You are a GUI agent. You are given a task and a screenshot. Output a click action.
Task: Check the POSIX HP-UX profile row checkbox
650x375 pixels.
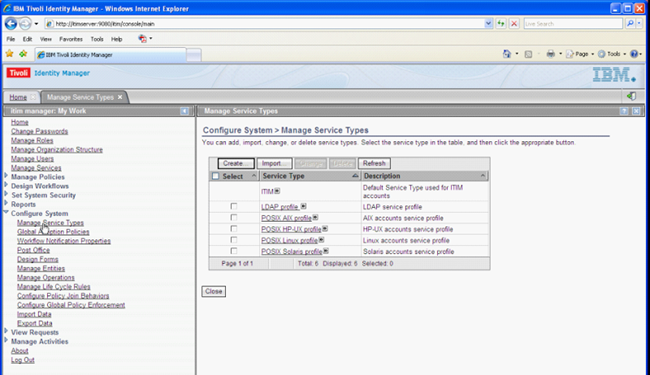234,229
